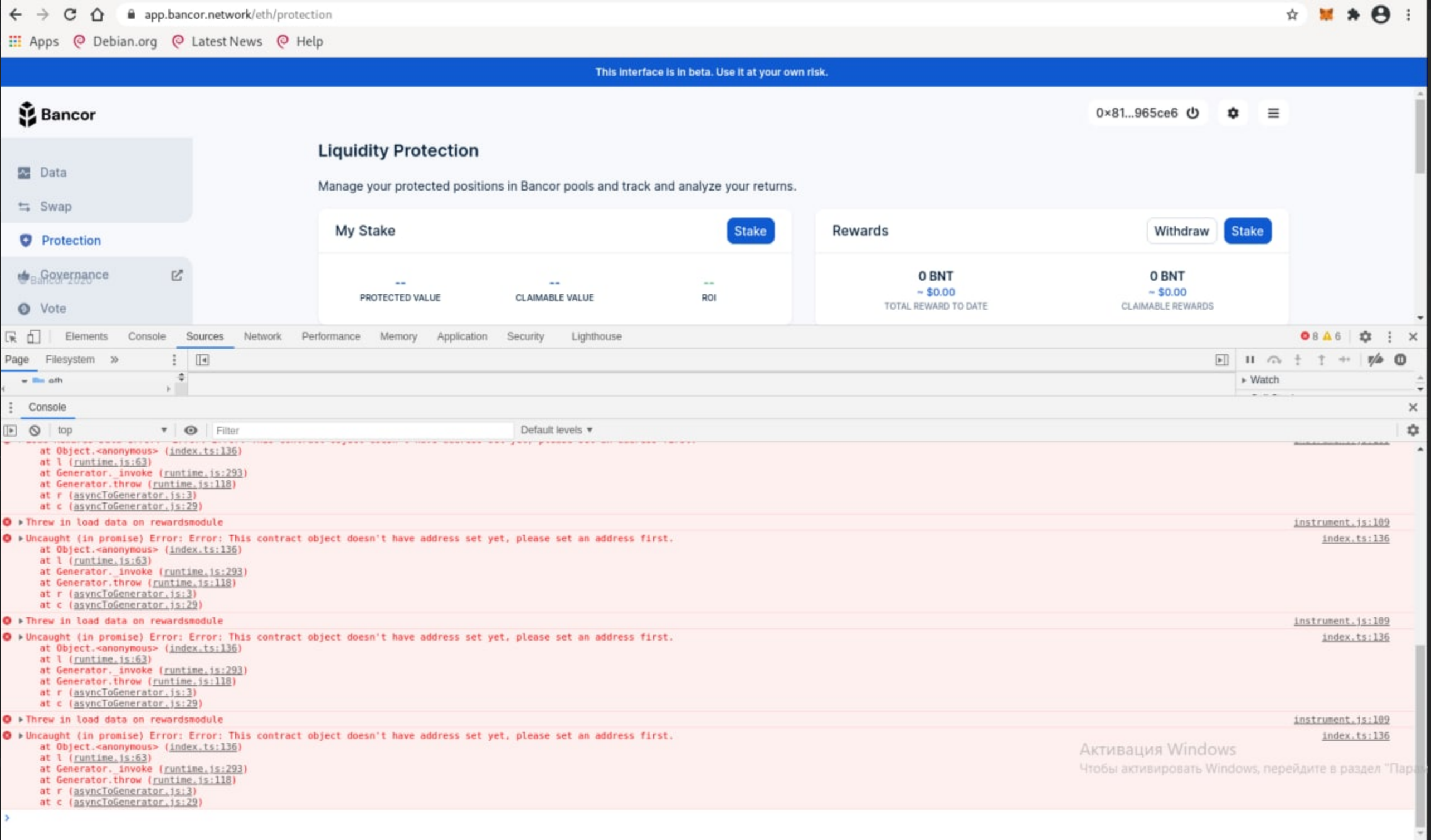The width and height of the screenshot is (1431, 840).
Task: Bookmark this page with the star
Action: coord(1292,14)
